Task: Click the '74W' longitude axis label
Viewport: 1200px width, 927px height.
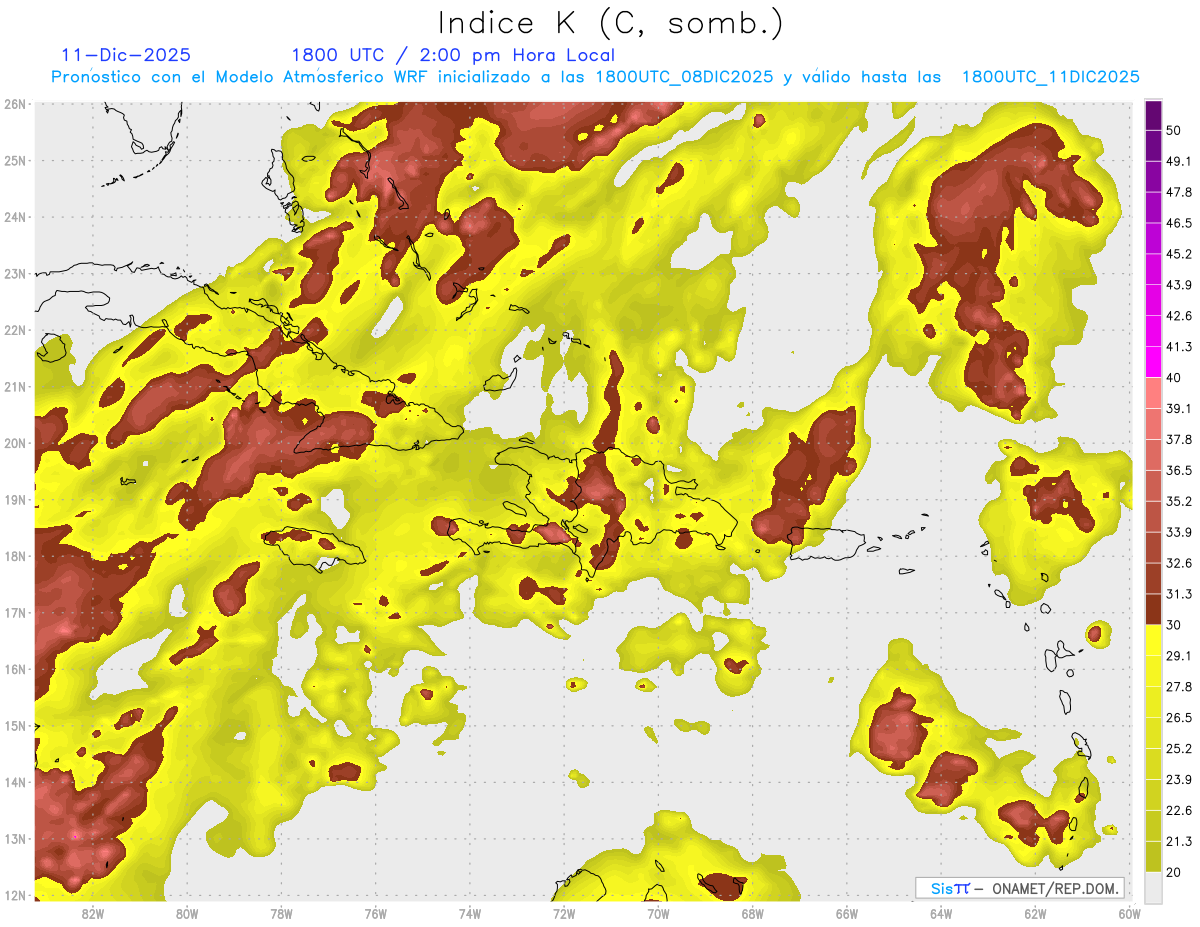Action: (x=470, y=914)
